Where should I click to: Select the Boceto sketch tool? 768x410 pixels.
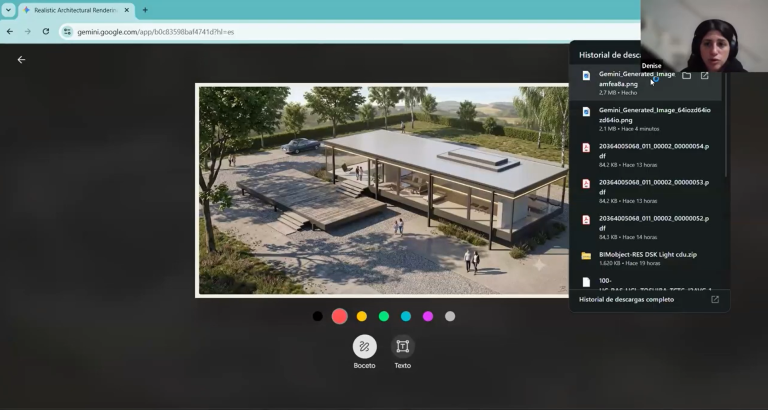coord(364,347)
